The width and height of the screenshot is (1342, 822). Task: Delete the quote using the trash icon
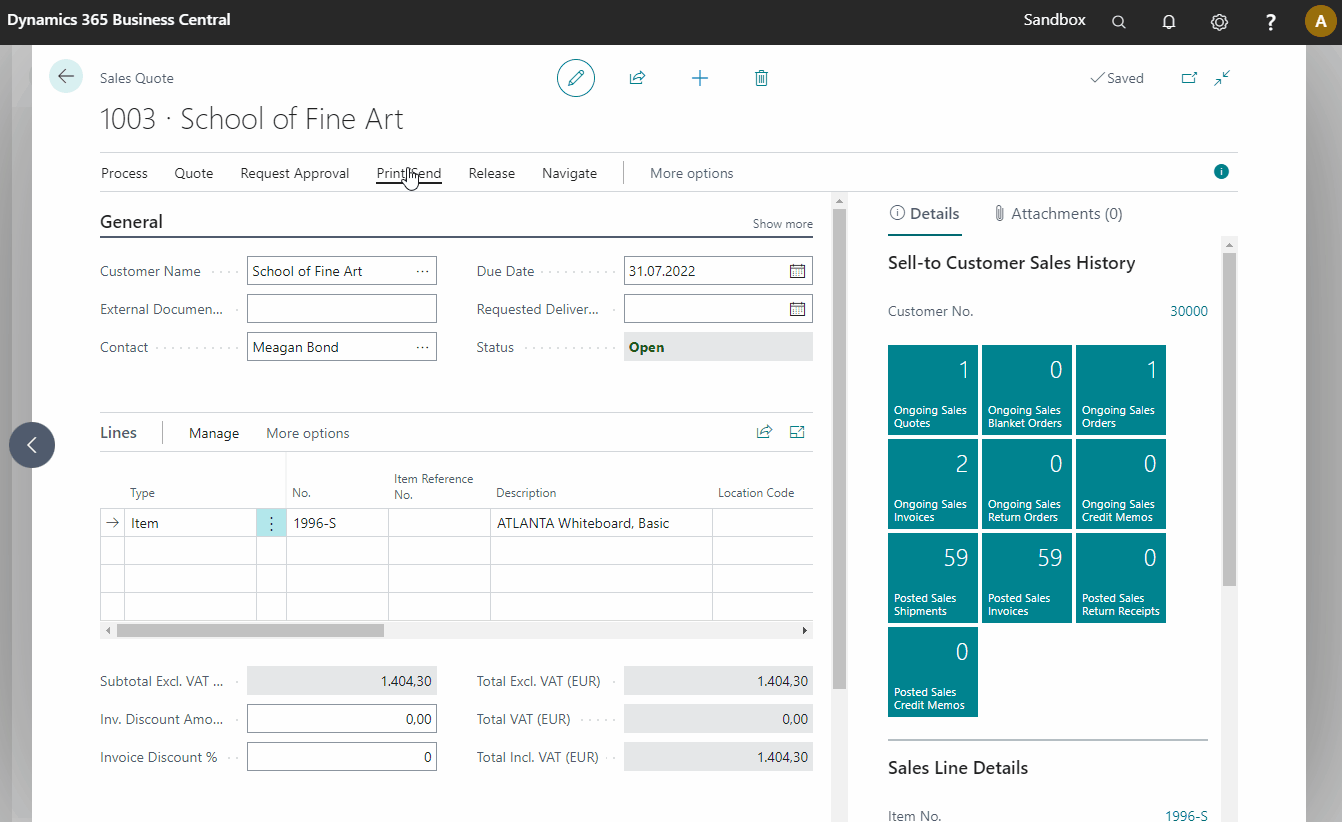coord(761,78)
